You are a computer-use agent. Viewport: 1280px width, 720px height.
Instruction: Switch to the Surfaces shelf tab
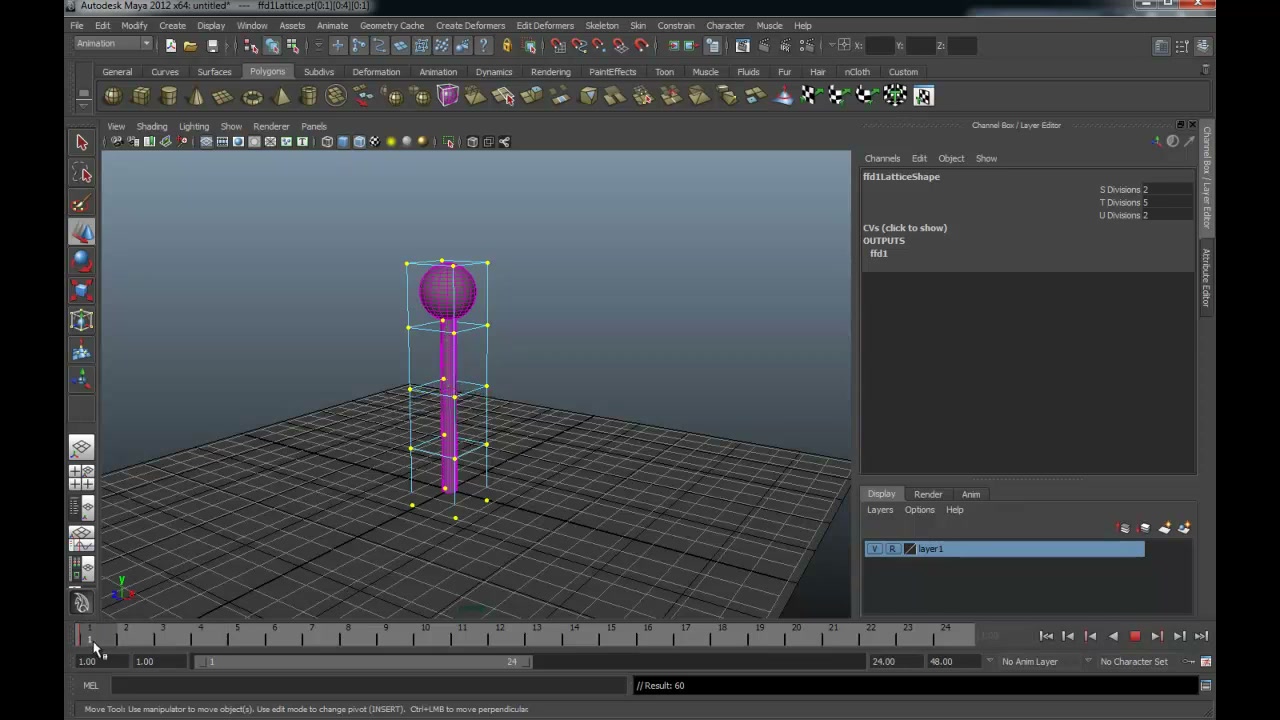[214, 72]
